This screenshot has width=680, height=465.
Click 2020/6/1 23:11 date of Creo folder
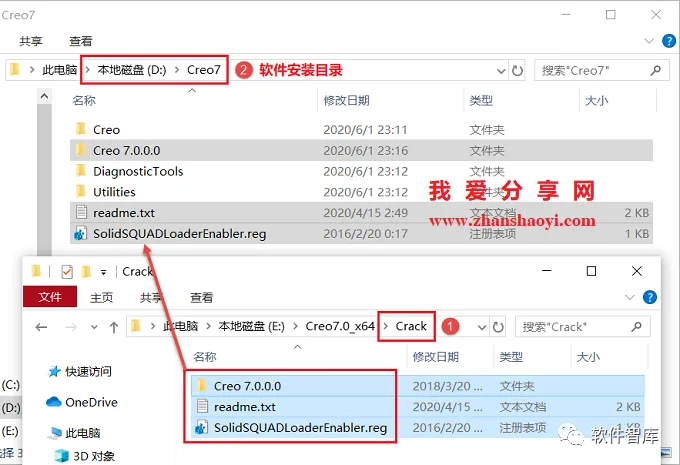365,130
